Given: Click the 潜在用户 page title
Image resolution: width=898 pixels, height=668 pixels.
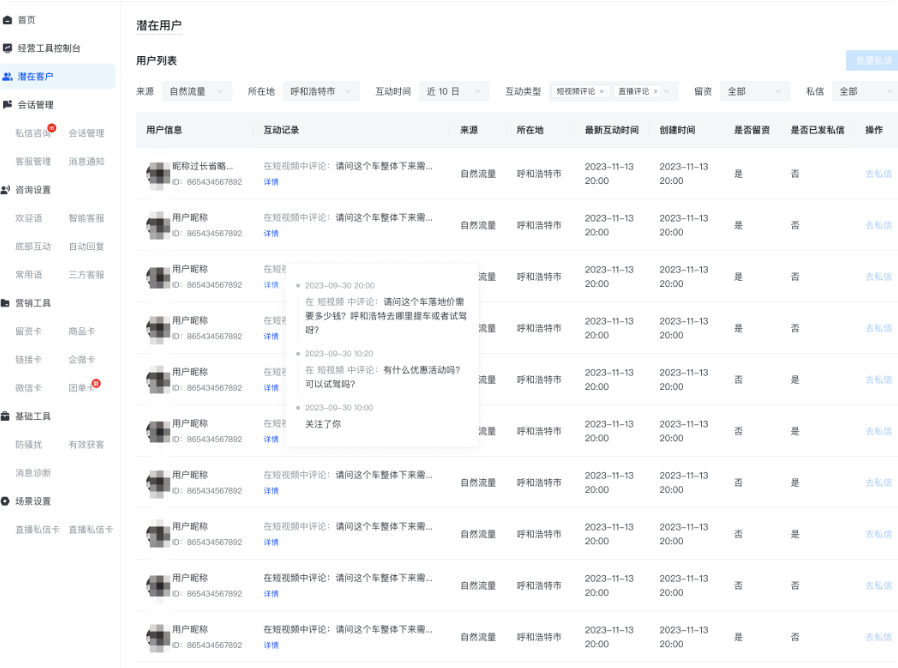Looking at the screenshot, I should 159,25.
